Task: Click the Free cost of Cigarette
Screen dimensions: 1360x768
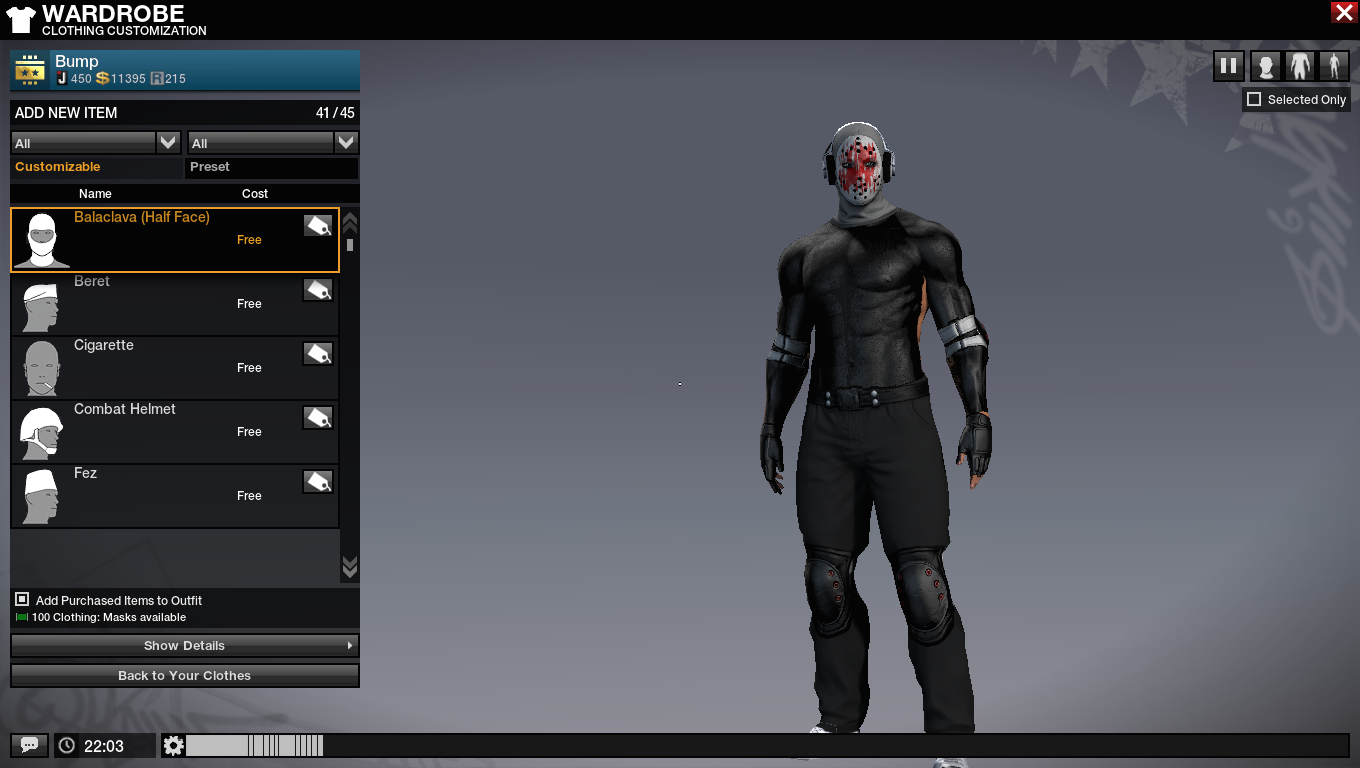Action: click(x=249, y=368)
